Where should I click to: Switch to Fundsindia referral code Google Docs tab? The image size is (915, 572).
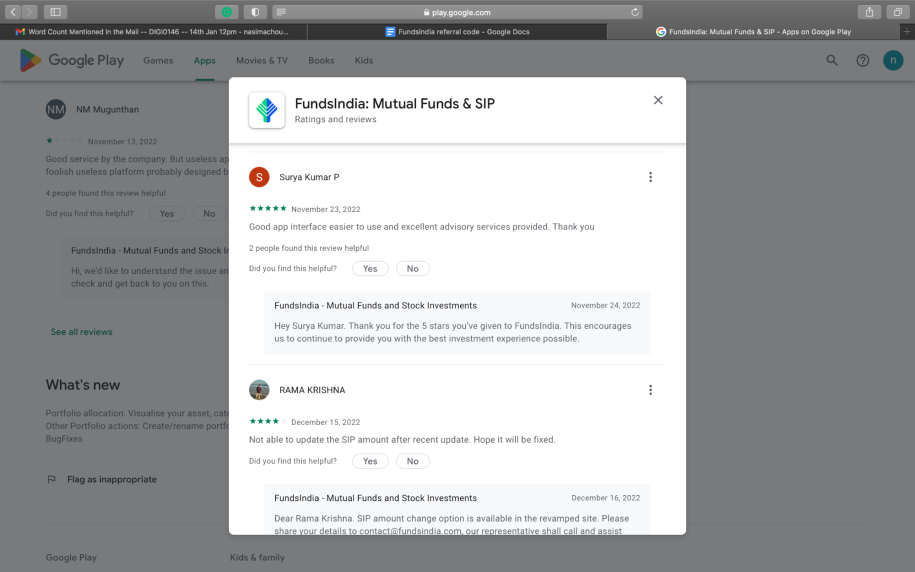458,32
